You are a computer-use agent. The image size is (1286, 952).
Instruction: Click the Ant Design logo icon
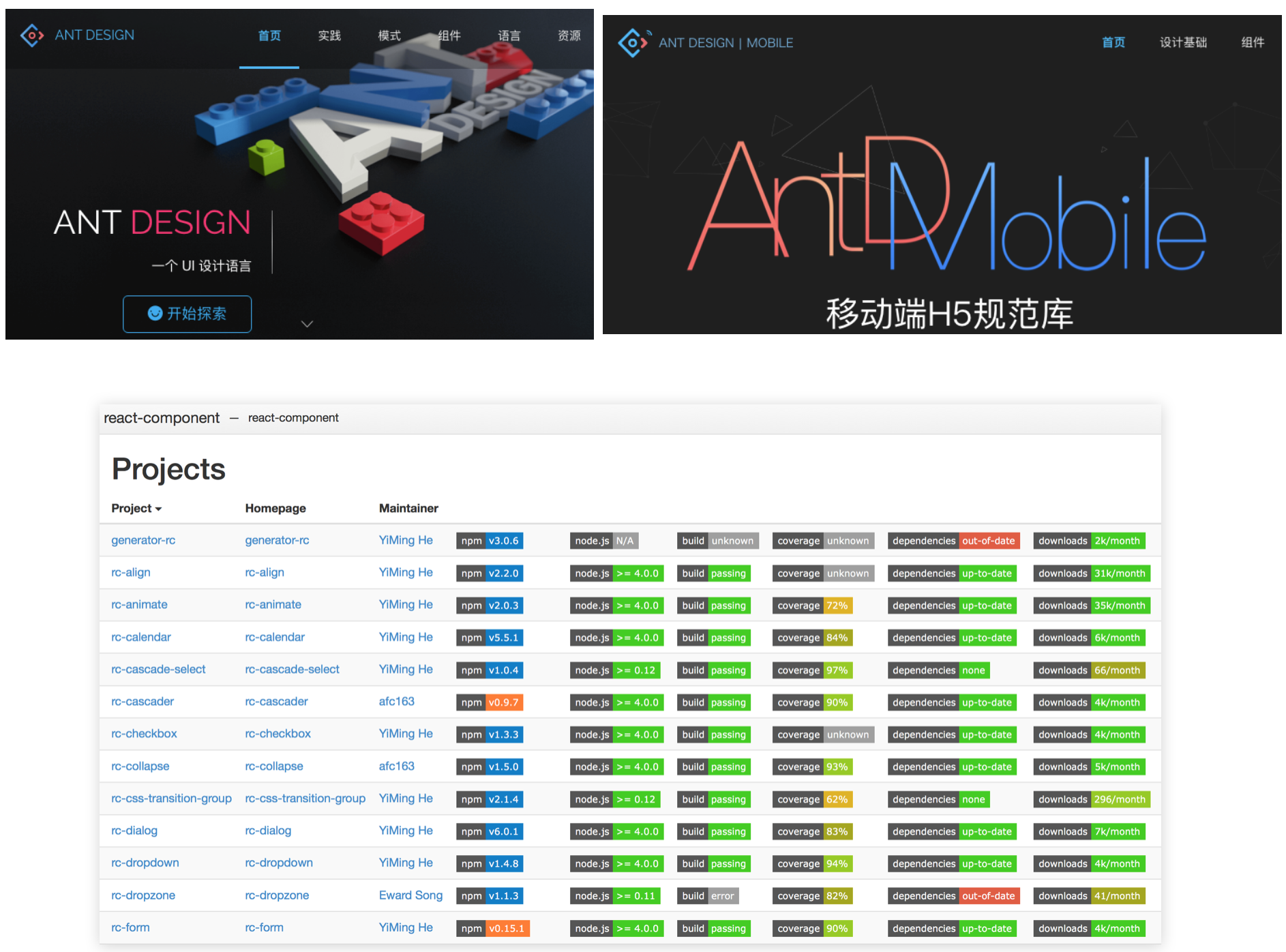[x=32, y=35]
